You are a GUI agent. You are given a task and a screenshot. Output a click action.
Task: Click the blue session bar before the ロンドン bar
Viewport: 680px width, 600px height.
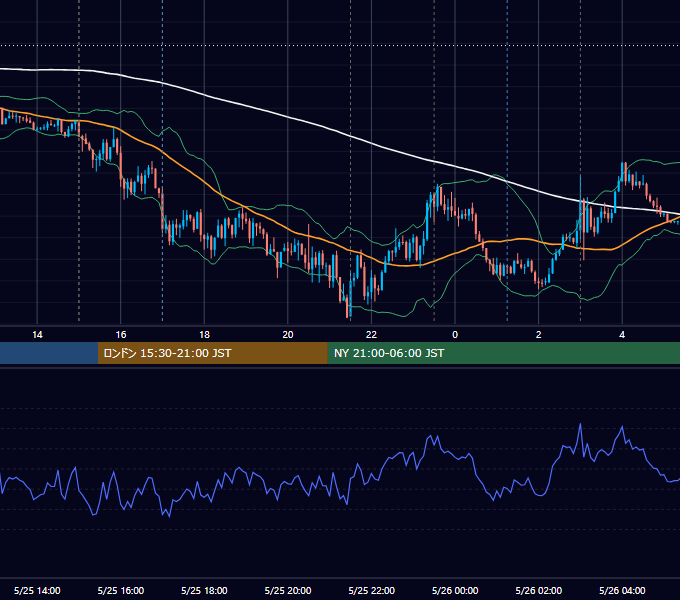[49, 353]
